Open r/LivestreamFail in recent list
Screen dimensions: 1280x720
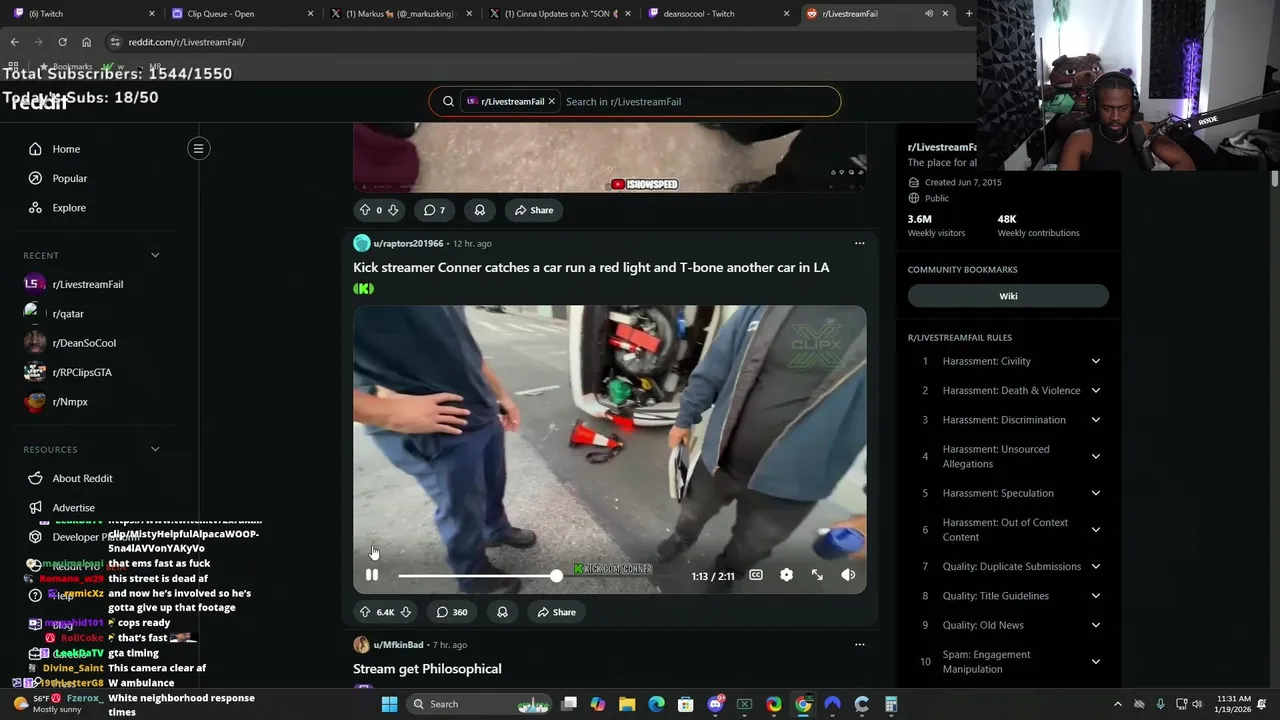coord(88,284)
